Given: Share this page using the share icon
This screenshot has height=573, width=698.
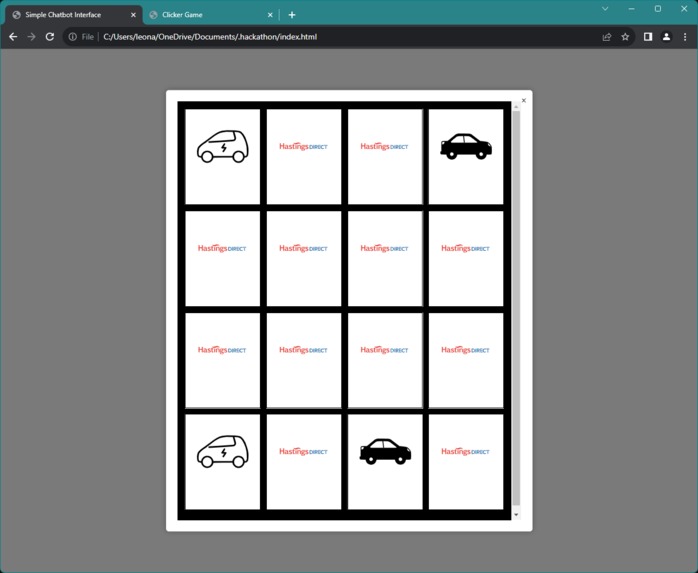Looking at the screenshot, I should pyautogui.click(x=607, y=37).
